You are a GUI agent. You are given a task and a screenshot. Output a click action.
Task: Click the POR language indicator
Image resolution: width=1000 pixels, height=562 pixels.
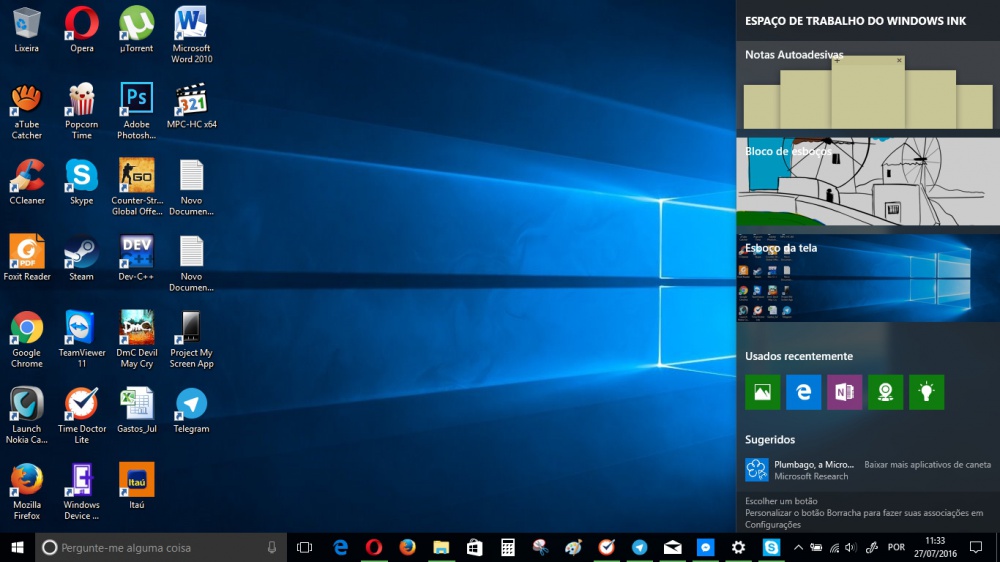896,547
